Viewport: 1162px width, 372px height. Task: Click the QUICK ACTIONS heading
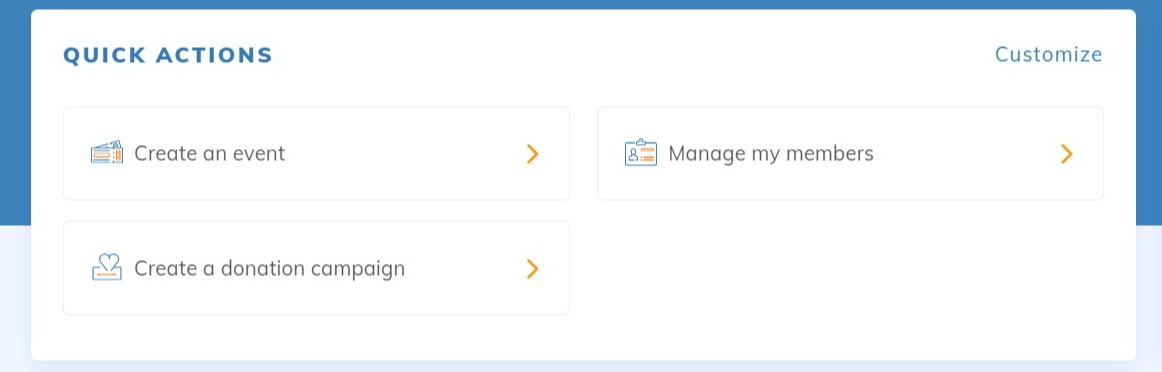pos(168,56)
